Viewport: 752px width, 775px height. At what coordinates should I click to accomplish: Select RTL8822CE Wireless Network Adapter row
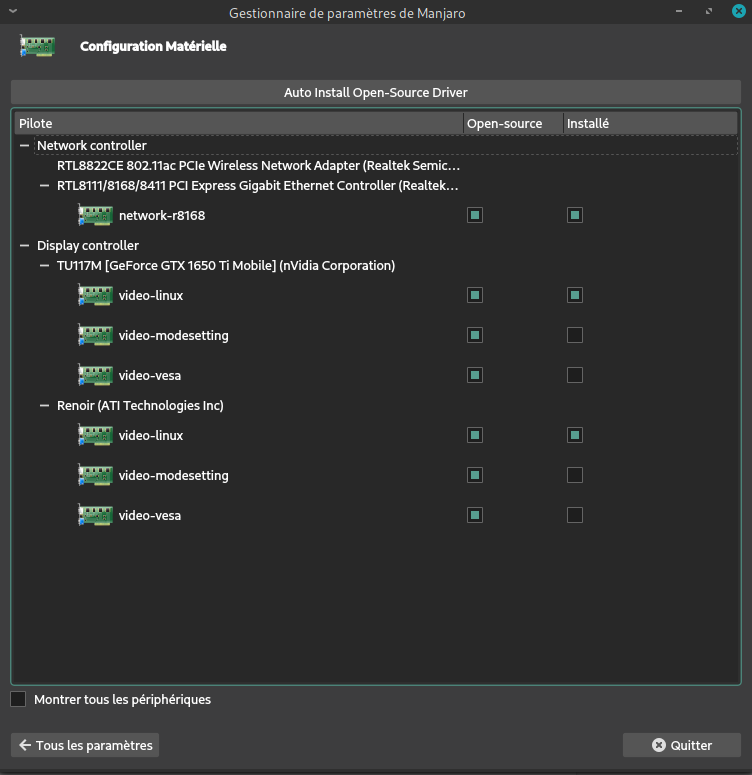(258, 165)
